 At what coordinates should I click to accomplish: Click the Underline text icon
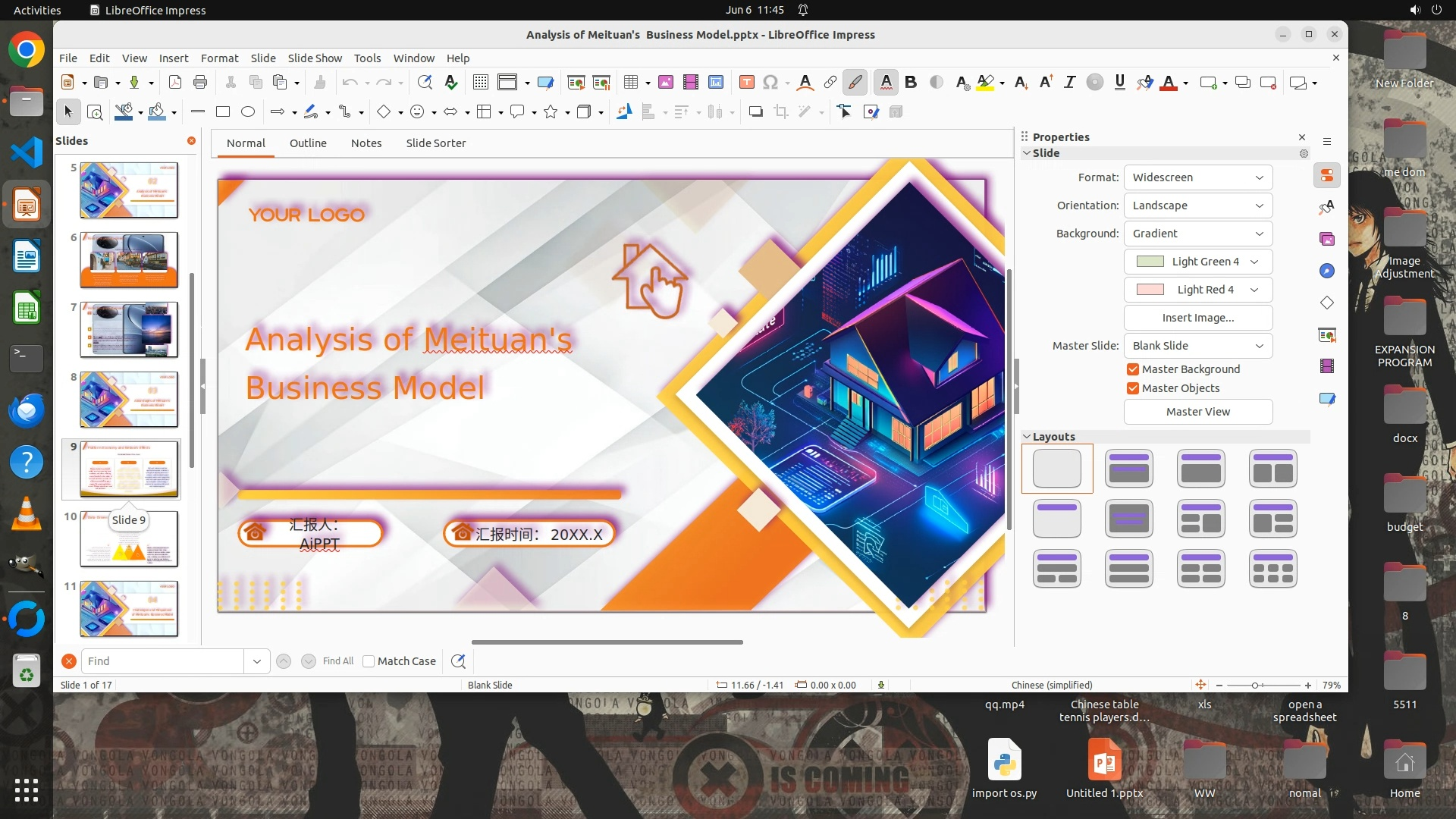(x=1119, y=83)
